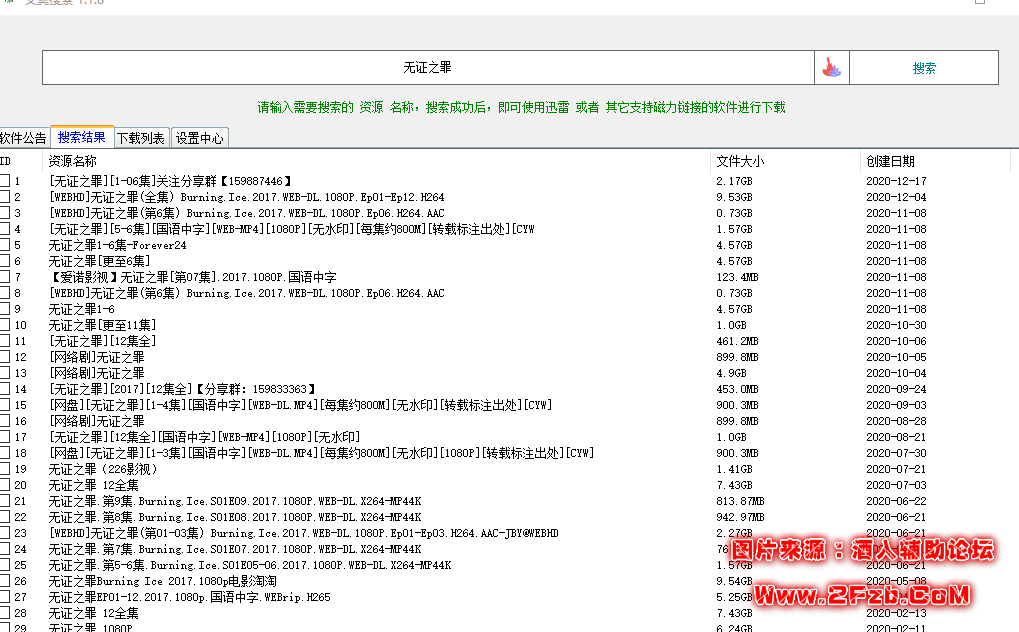1019x632 pixels.
Task: Go to the 设置中心 tab
Action: 200,138
